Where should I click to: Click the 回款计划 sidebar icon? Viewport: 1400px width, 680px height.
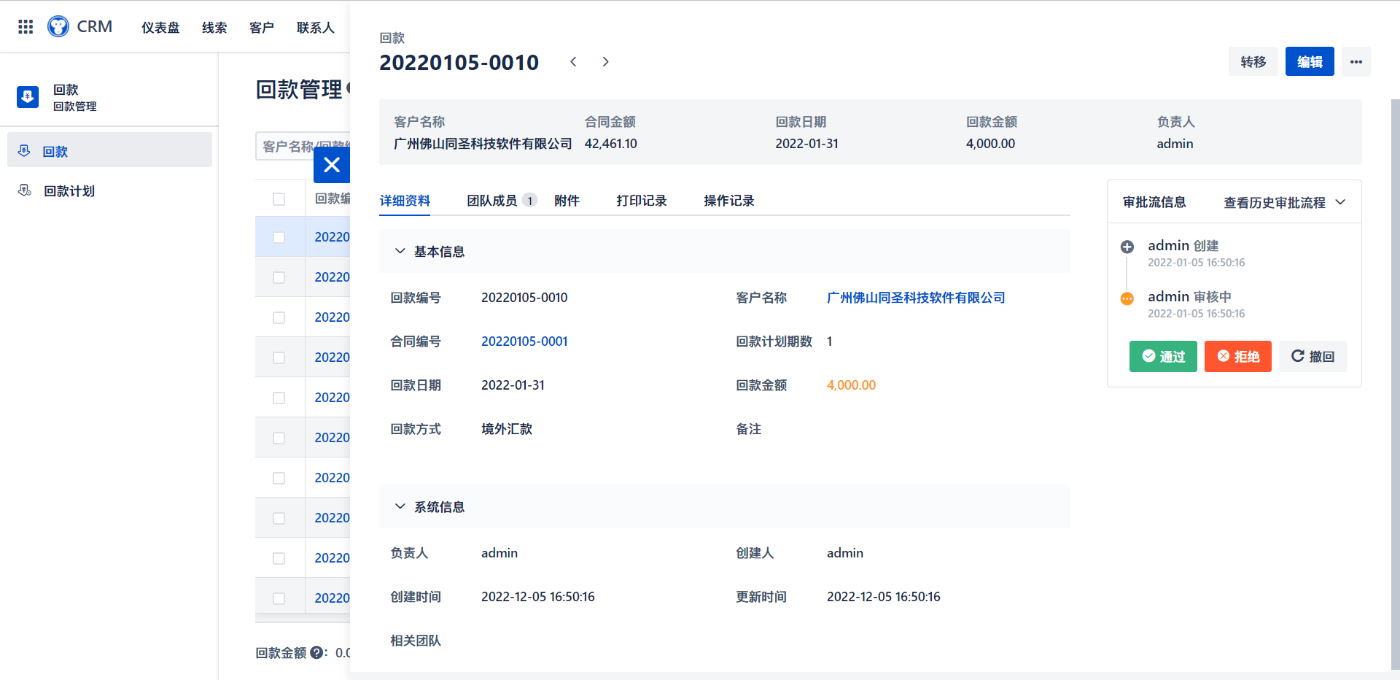point(25,190)
